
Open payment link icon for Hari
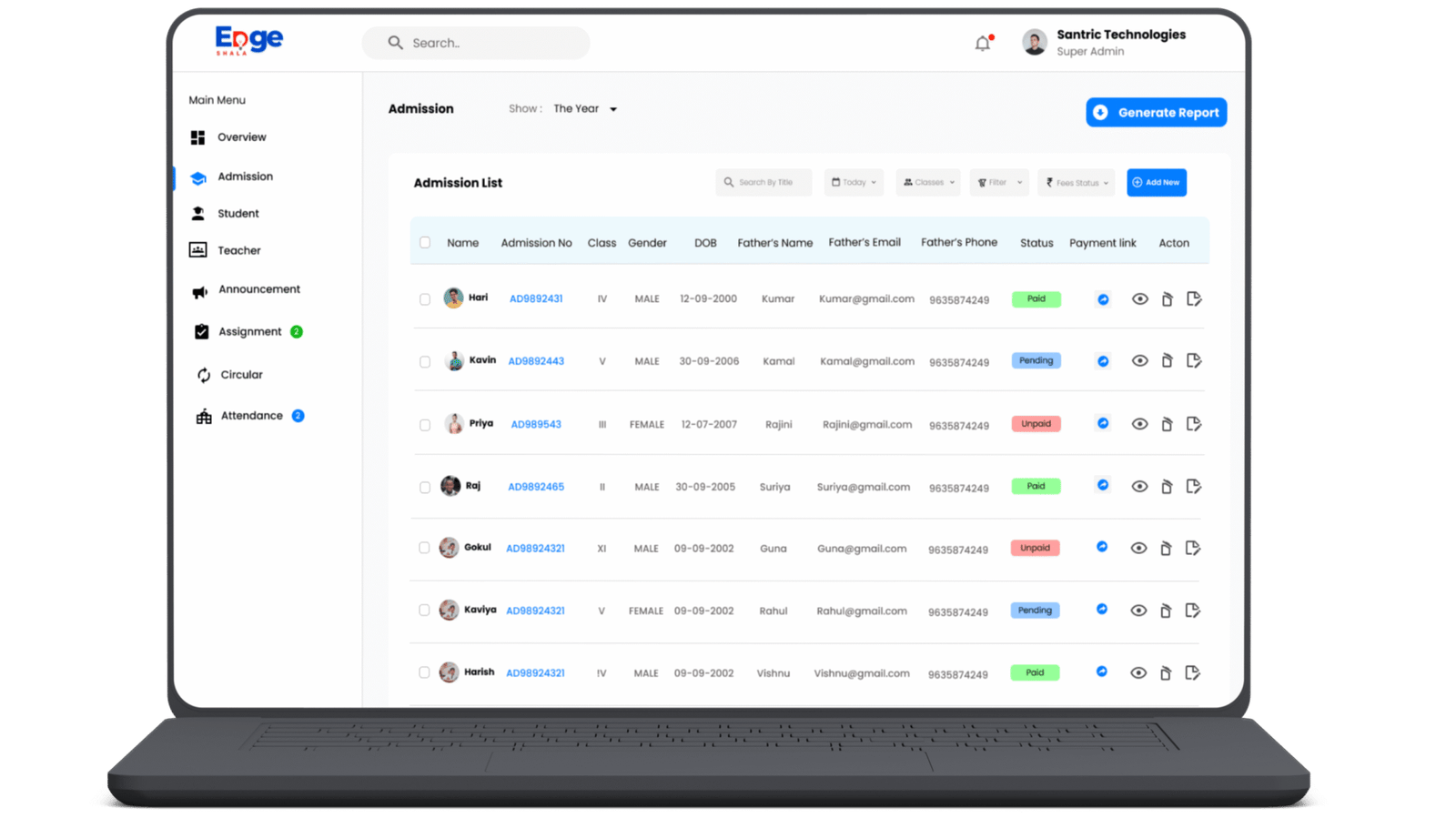1103,299
